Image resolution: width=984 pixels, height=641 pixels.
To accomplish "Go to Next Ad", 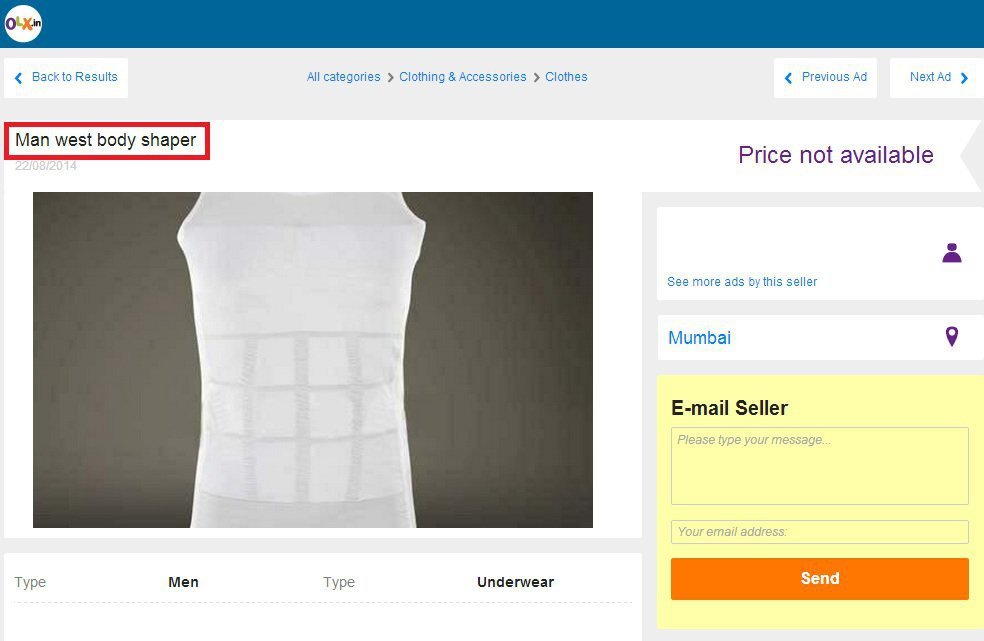I will tap(937, 77).
